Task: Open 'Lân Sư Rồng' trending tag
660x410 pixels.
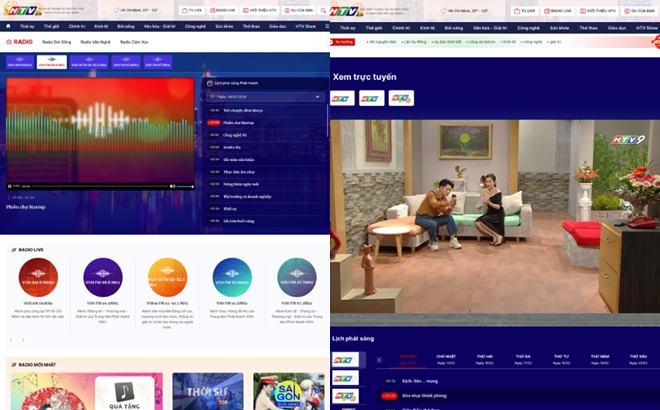Action: tap(414, 42)
